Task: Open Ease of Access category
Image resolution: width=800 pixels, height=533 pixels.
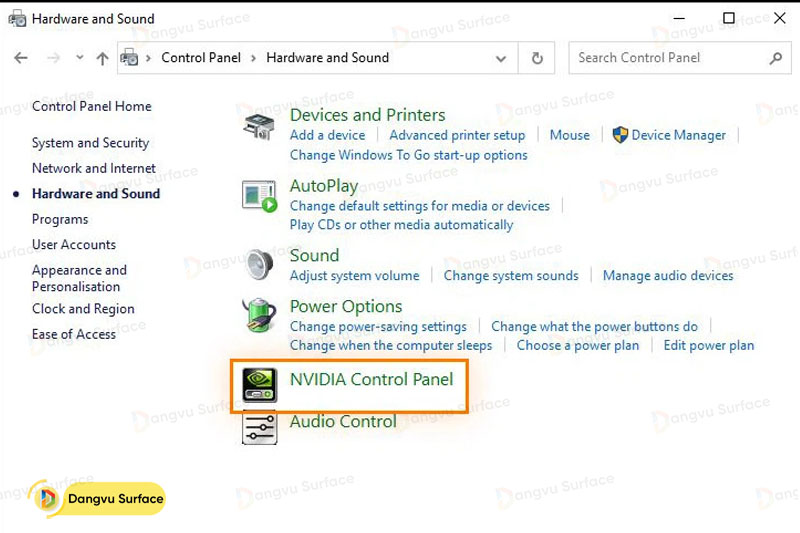Action: [74, 334]
